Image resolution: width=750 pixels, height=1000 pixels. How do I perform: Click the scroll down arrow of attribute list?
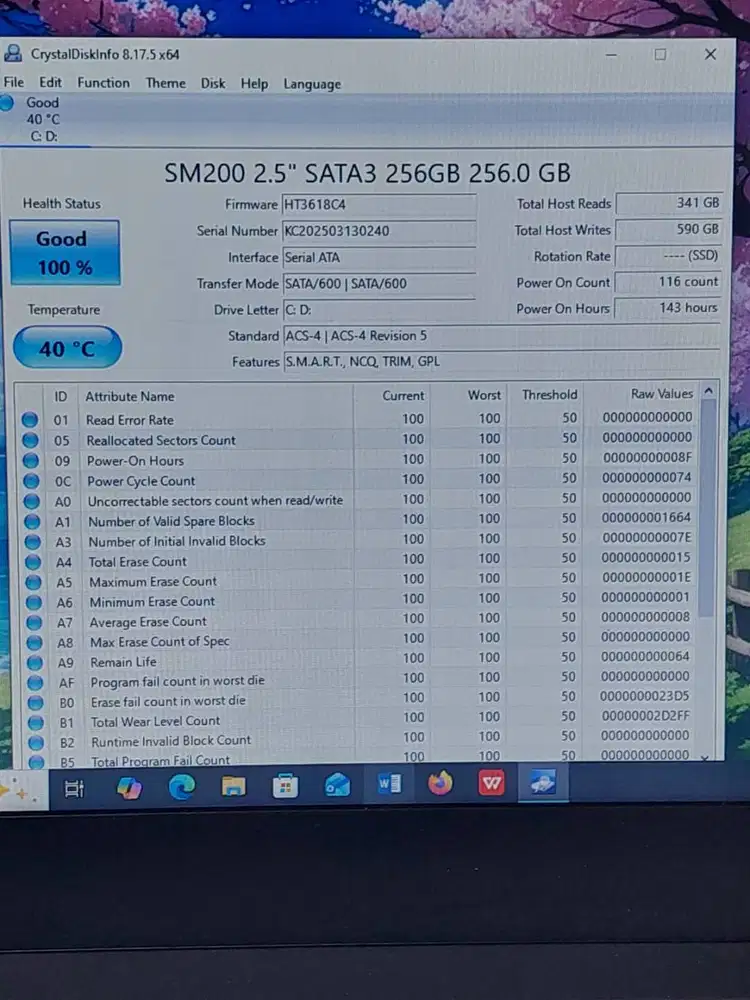click(705, 757)
